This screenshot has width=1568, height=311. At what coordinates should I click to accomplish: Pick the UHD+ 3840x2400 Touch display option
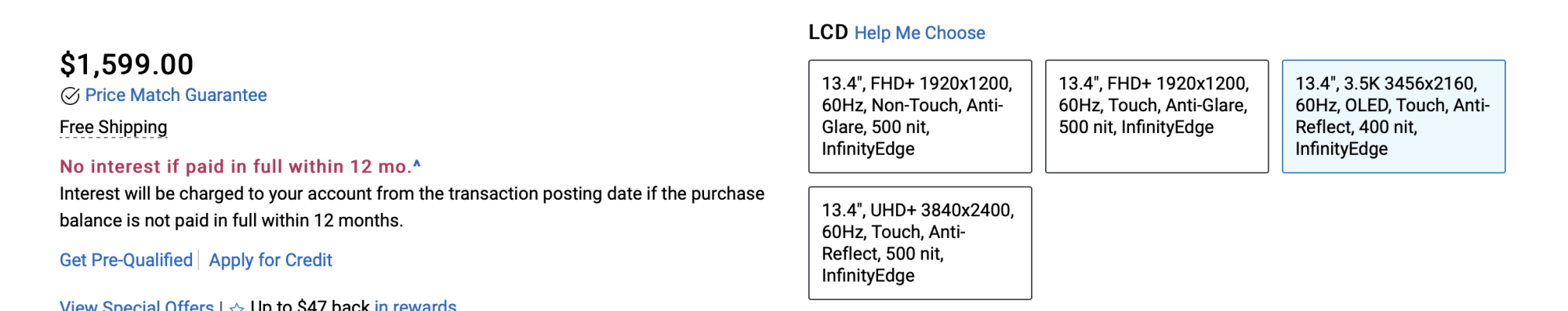(x=920, y=243)
